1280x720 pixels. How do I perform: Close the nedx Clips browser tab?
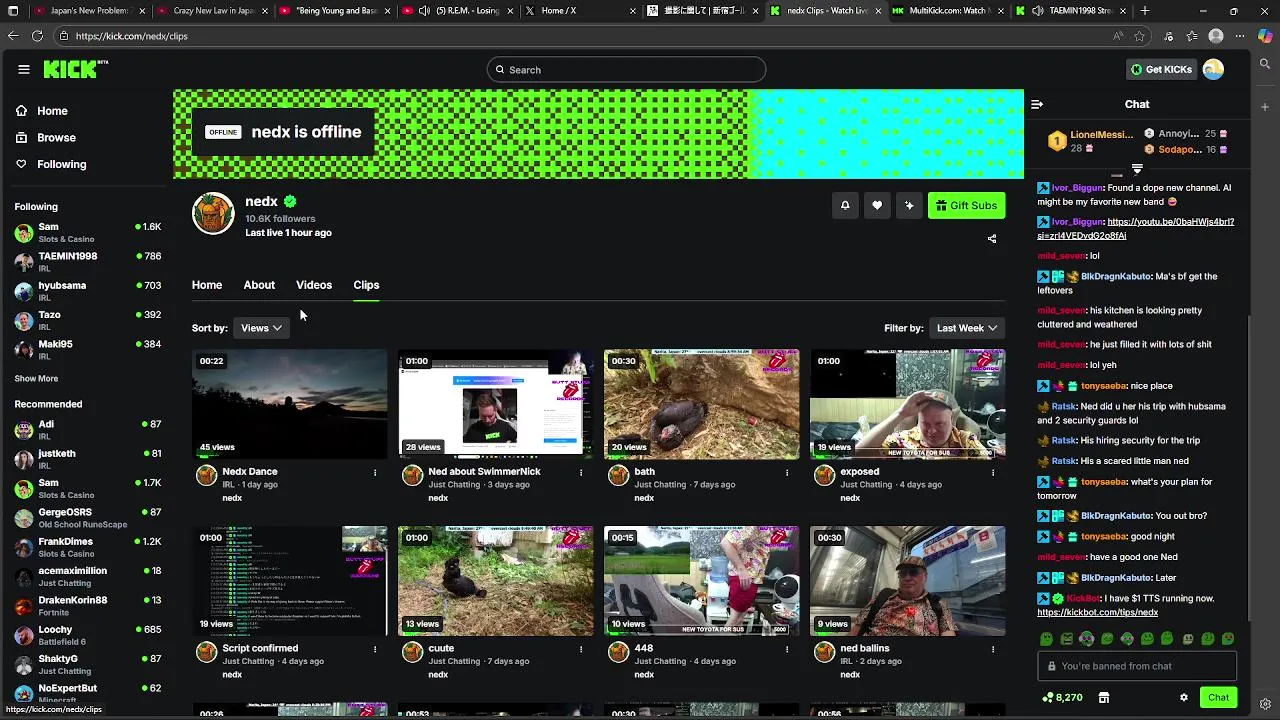coord(876,11)
